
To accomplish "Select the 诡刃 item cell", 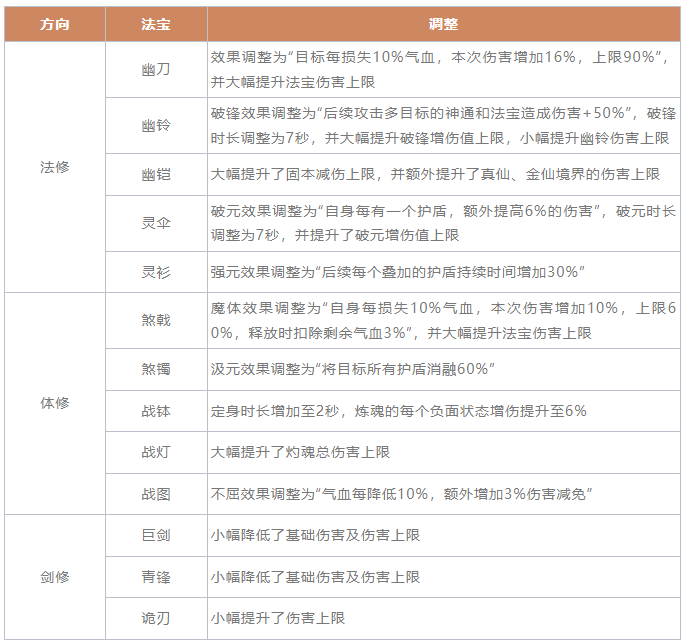I will tap(156, 618).
